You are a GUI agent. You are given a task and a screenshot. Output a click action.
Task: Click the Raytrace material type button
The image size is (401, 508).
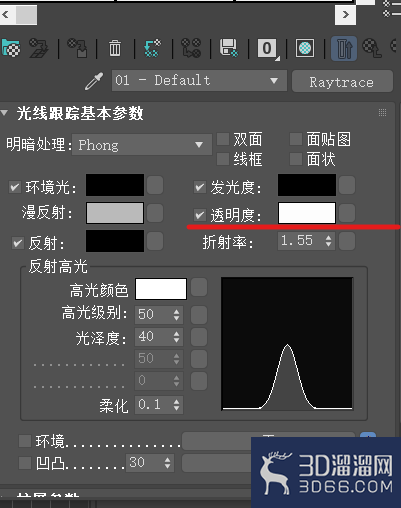pos(342,81)
